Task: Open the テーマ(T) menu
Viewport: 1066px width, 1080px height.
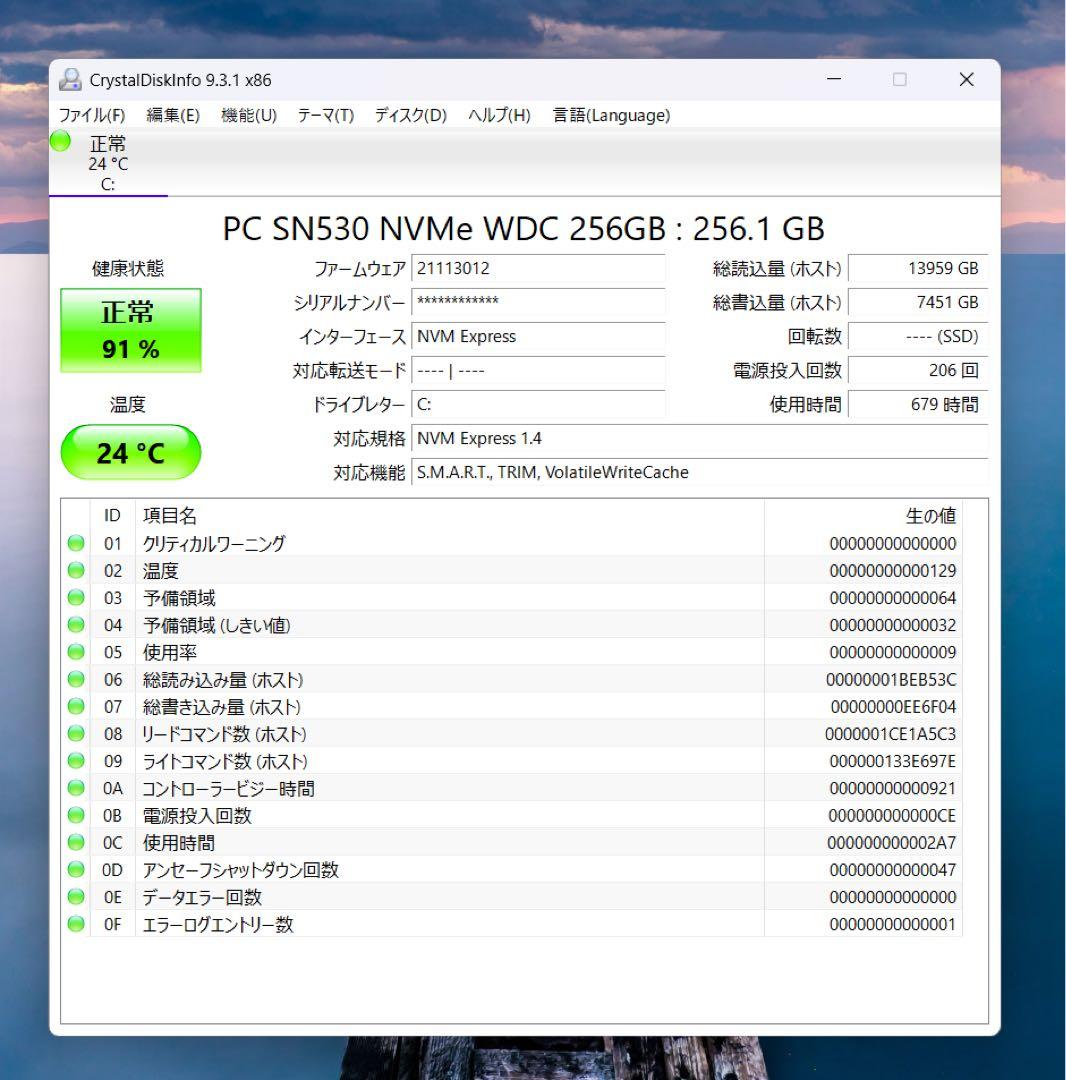Action: point(325,115)
